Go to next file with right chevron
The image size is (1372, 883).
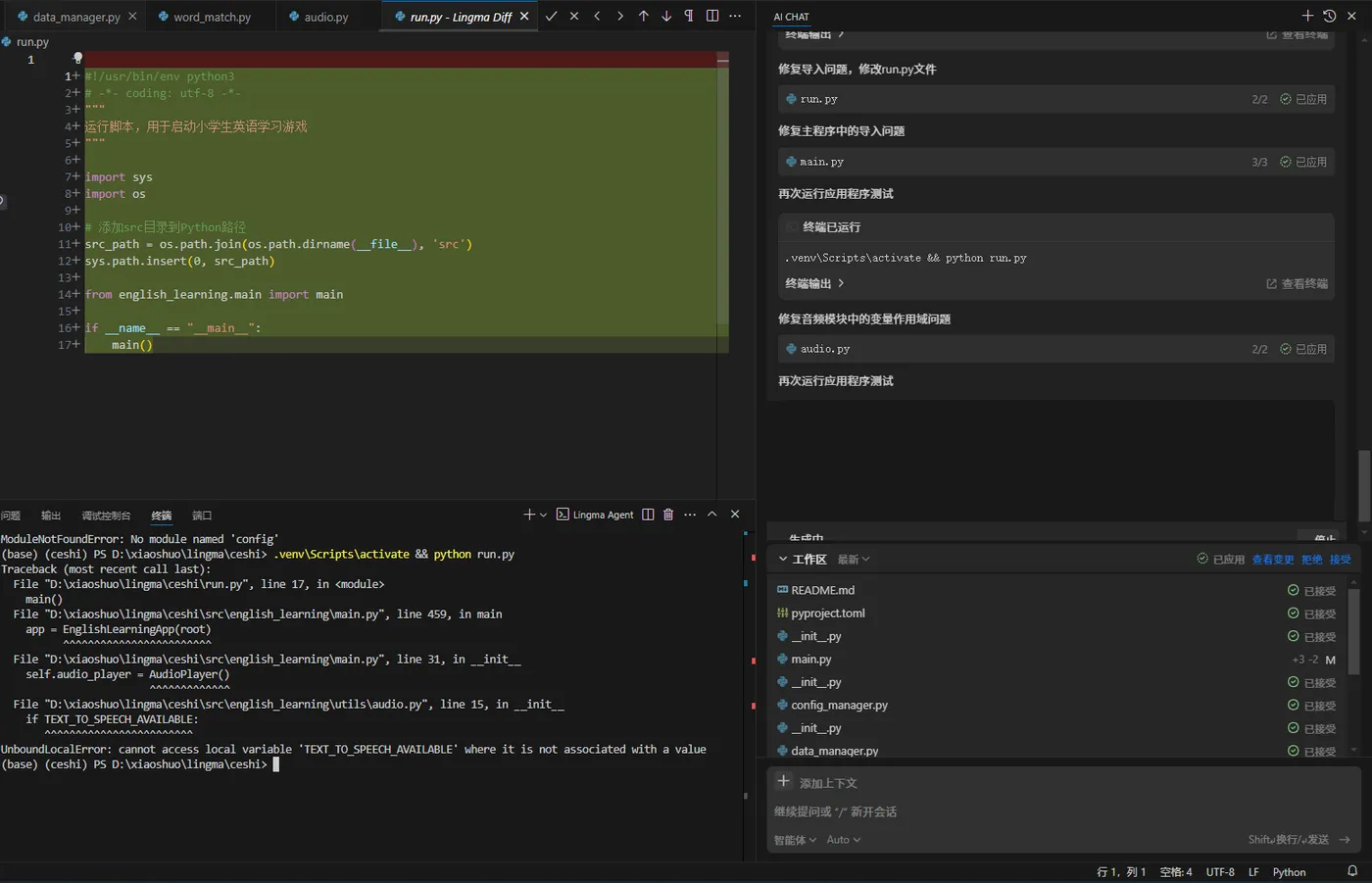tap(620, 16)
